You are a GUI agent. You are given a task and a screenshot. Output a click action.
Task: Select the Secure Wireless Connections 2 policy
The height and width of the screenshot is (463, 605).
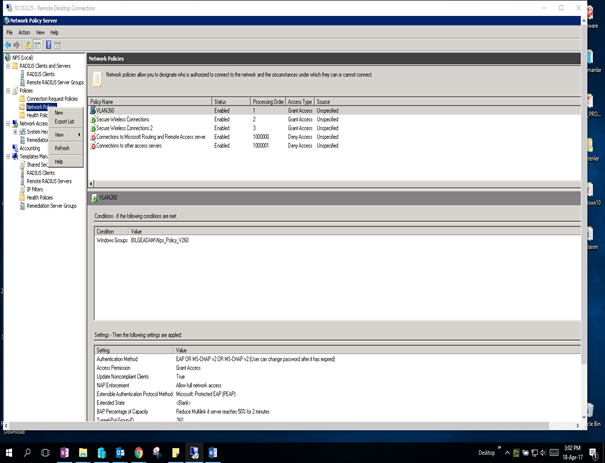pos(334,128)
